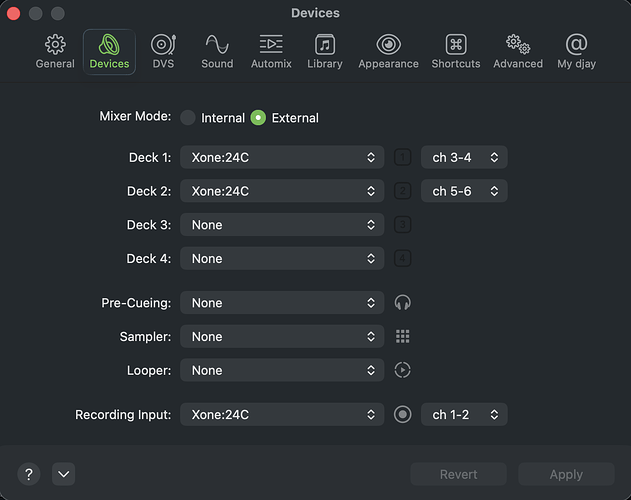Select Internal mixer mode
This screenshot has width=631, height=500.
tap(188, 118)
